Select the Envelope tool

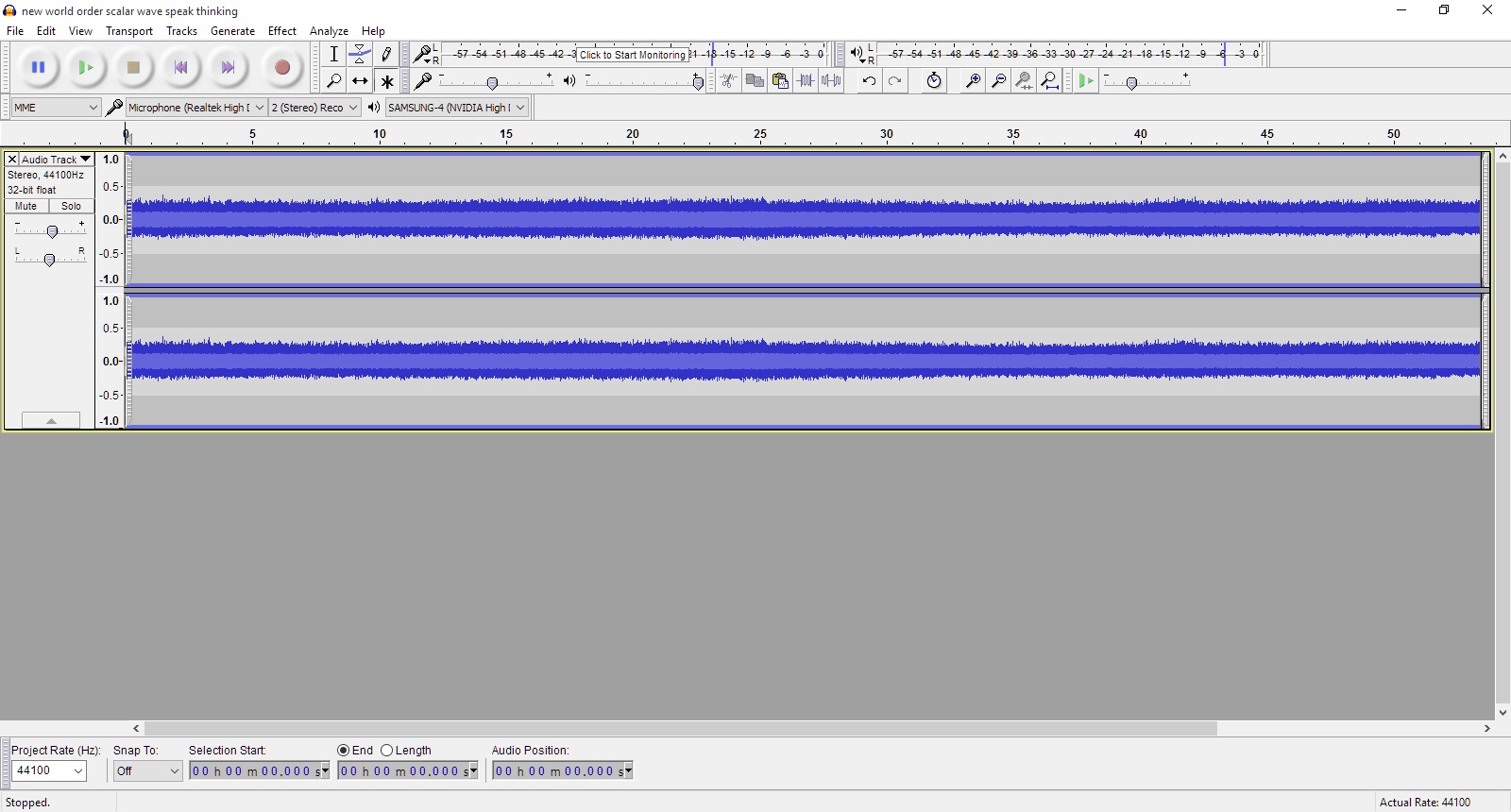point(360,54)
